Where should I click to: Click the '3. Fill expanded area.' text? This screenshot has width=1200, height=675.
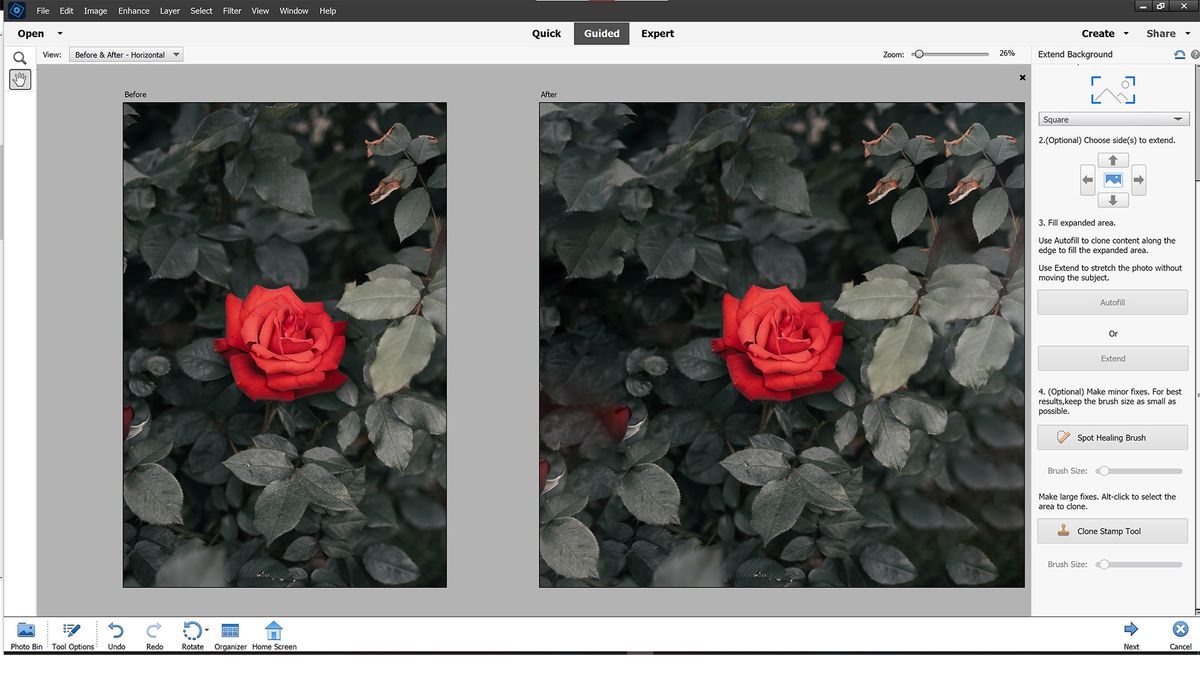pyautogui.click(x=1077, y=223)
